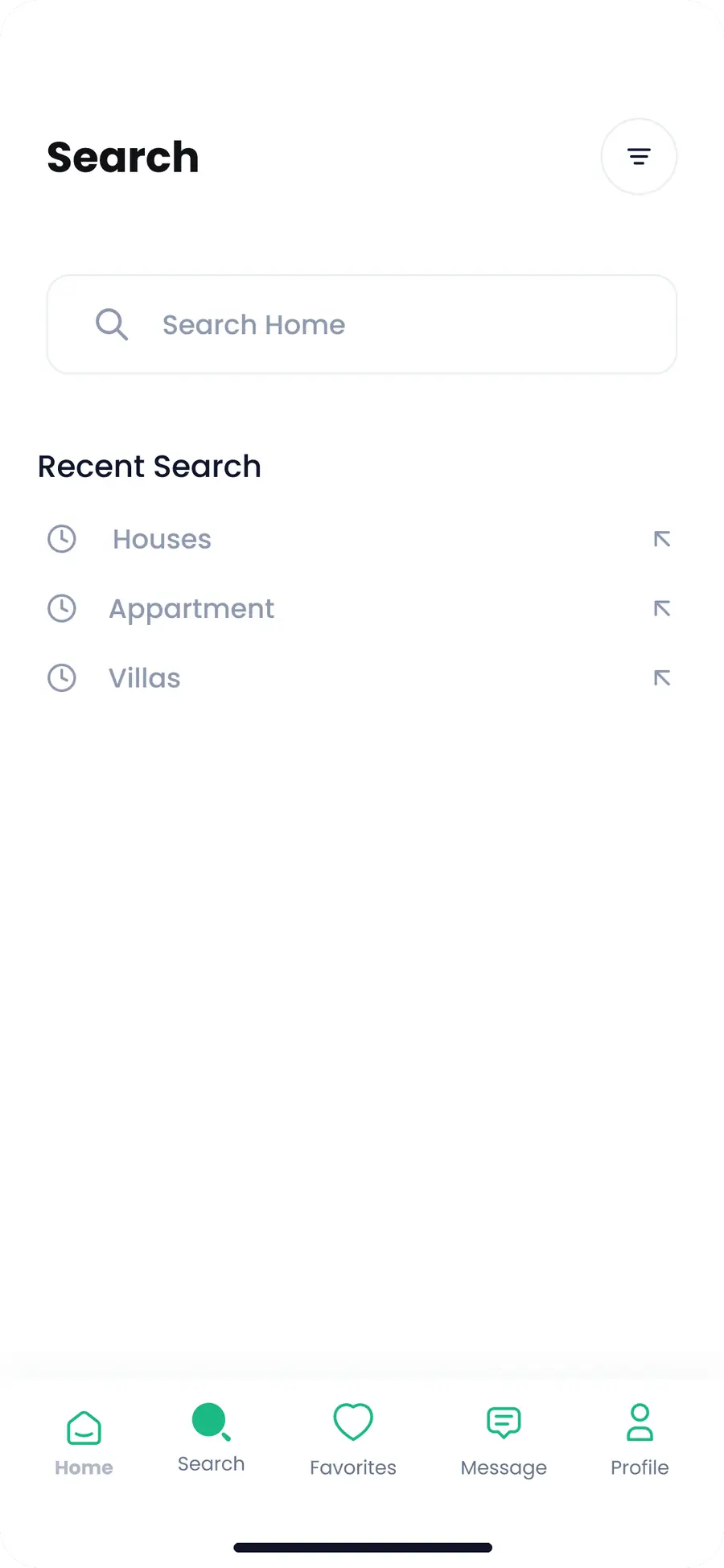The height and width of the screenshot is (1568, 724).
Task: Click the magnifier icon in search bar
Action: point(111,324)
